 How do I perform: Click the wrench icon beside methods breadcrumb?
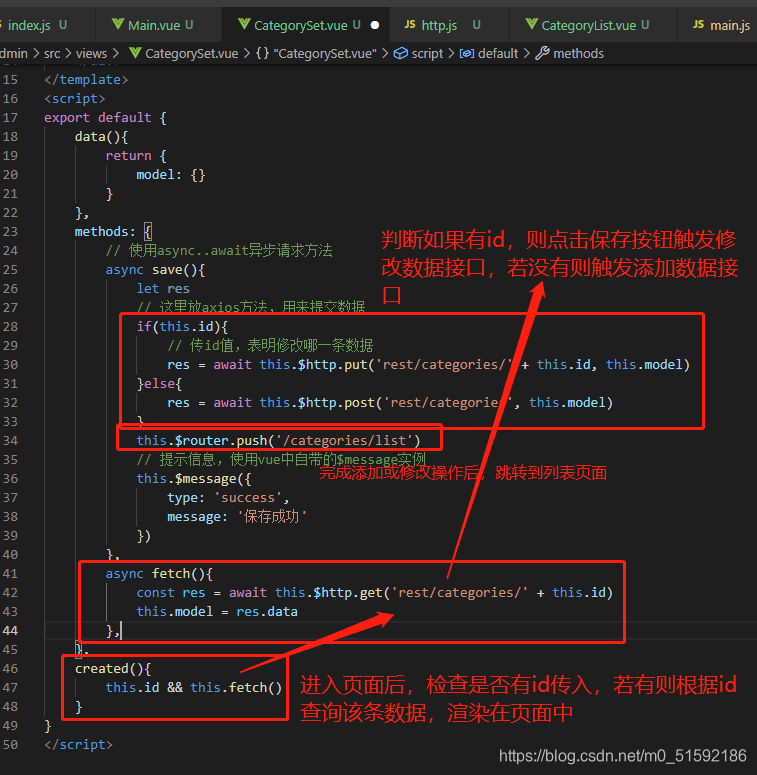point(543,53)
